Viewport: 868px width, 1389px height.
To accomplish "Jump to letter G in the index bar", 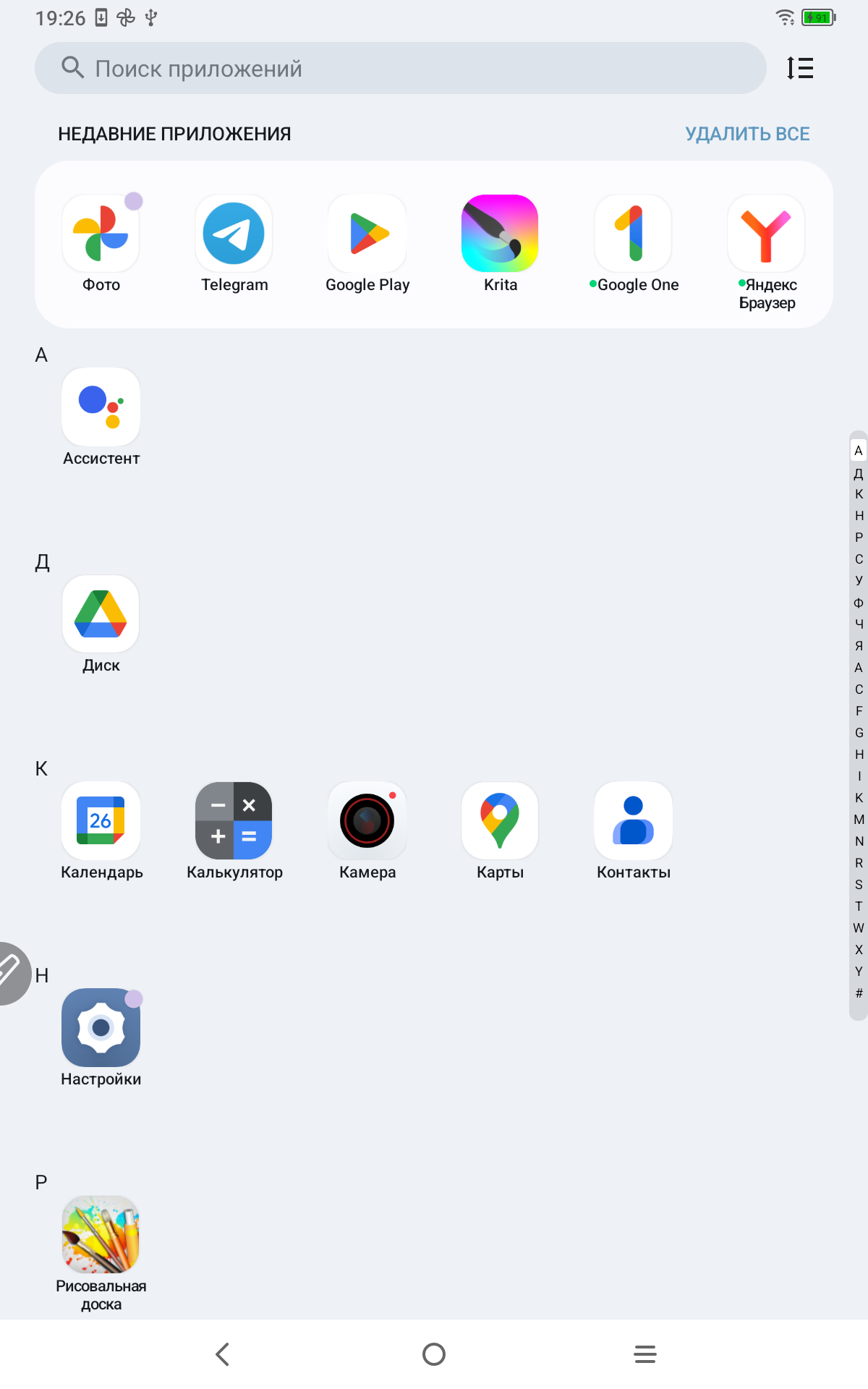I will point(859,733).
